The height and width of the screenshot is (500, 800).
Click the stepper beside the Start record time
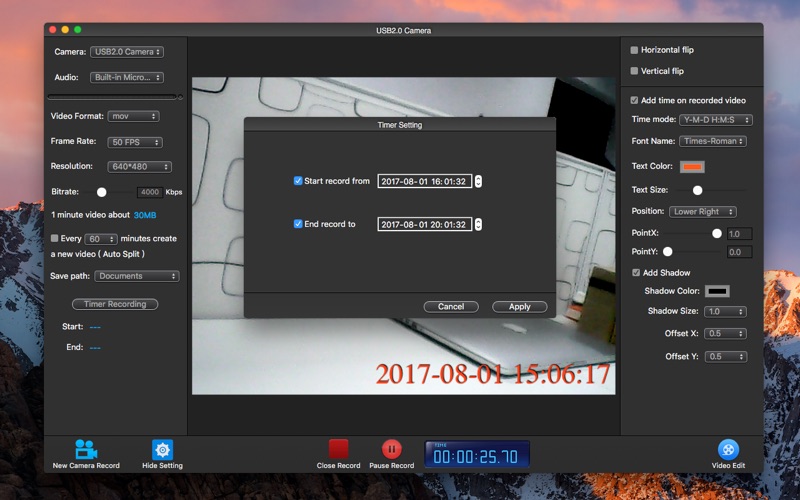tap(478, 181)
